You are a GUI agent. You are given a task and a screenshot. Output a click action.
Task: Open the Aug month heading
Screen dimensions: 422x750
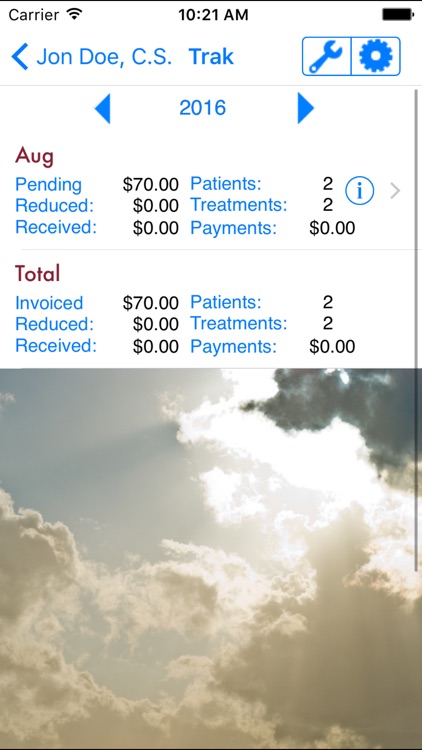click(x=34, y=156)
